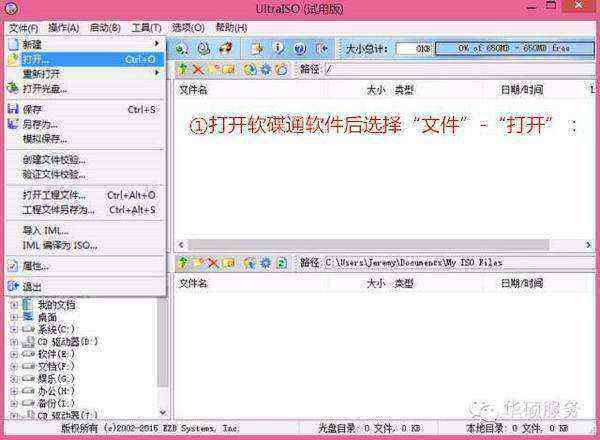
Task: Click the info 'i' toolbar icon
Action: [278, 48]
